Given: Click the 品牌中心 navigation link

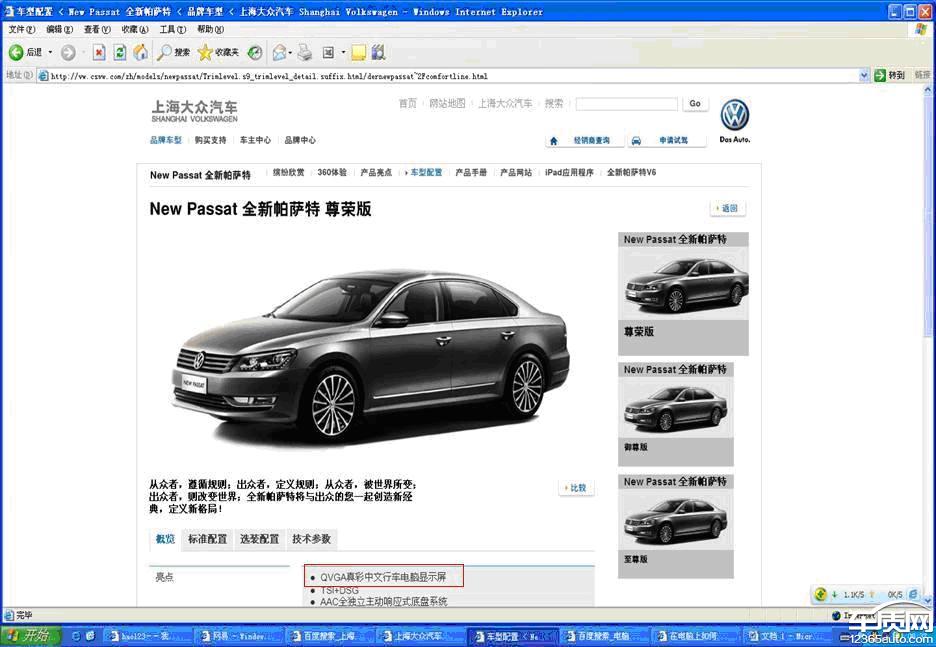Looking at the screenshot, I should point(300,140).
